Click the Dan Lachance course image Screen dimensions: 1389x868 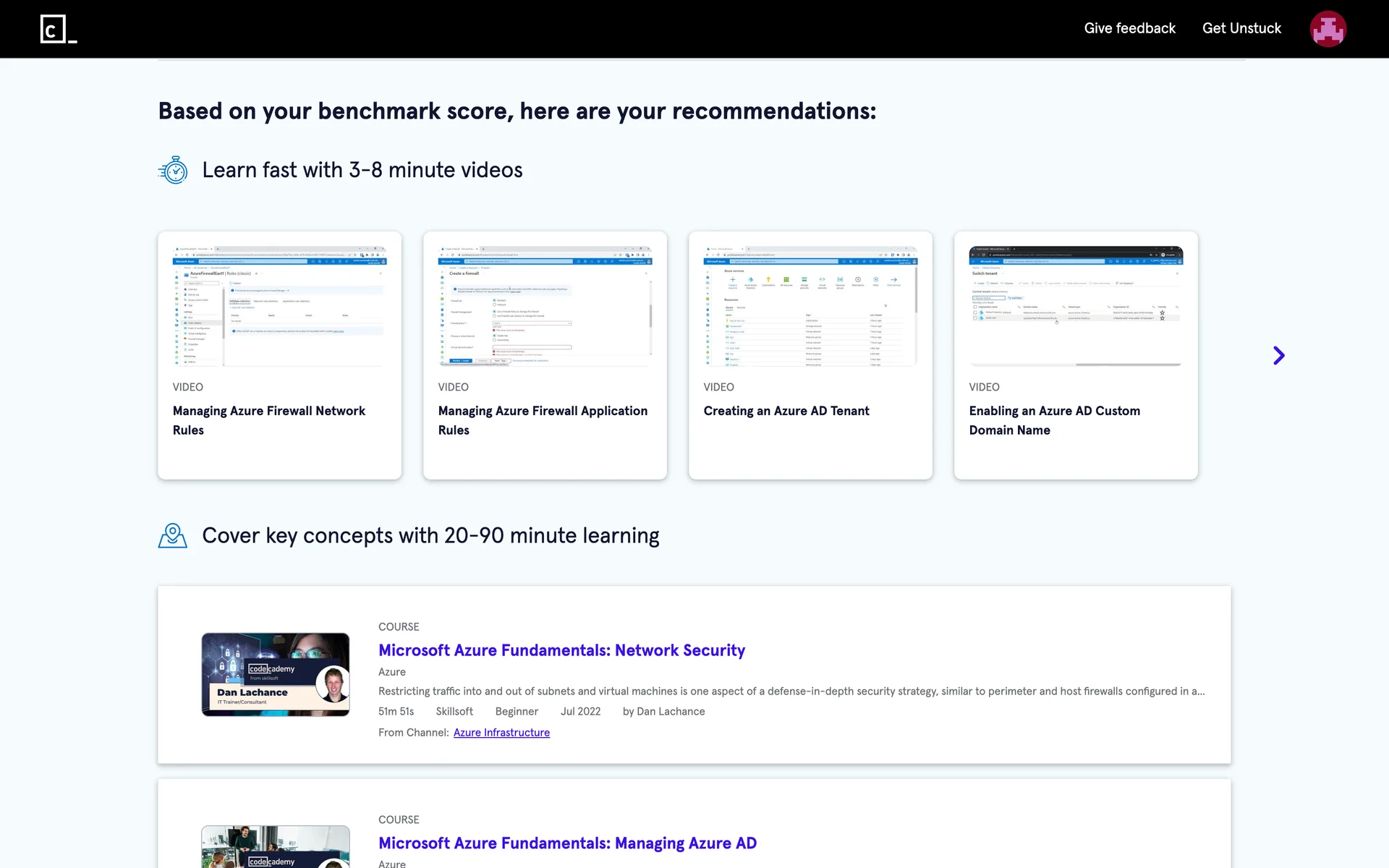pos(276,674)
